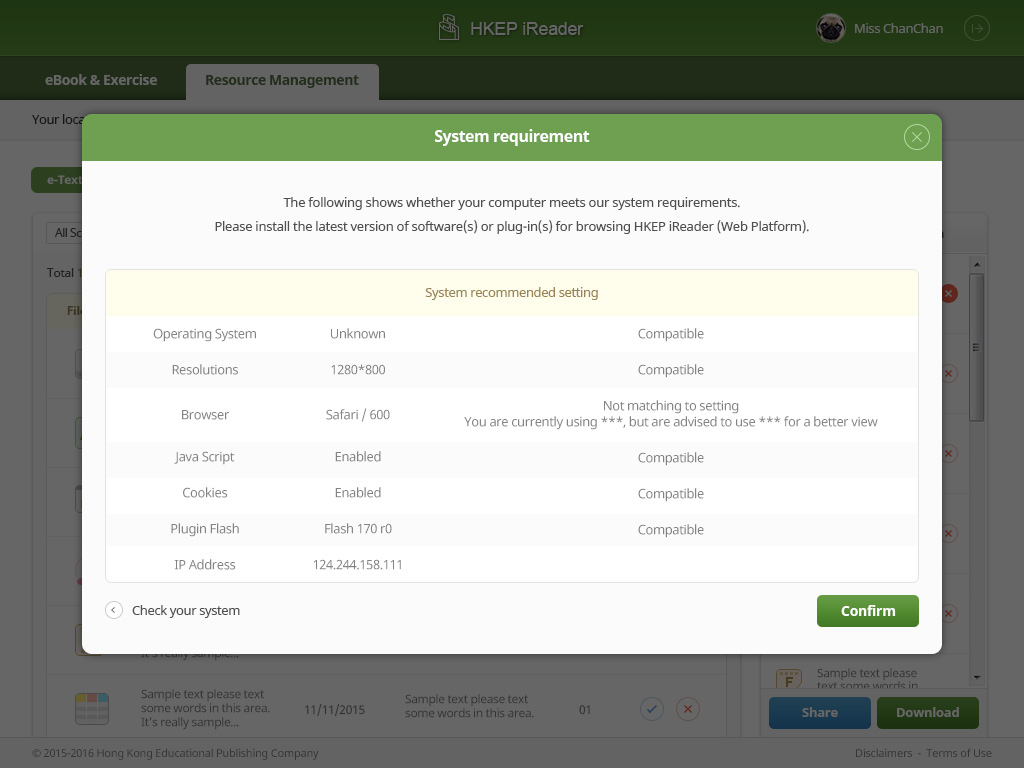
Task: Click the blue checkmark icon in bottom row
Action: point(651,710)
